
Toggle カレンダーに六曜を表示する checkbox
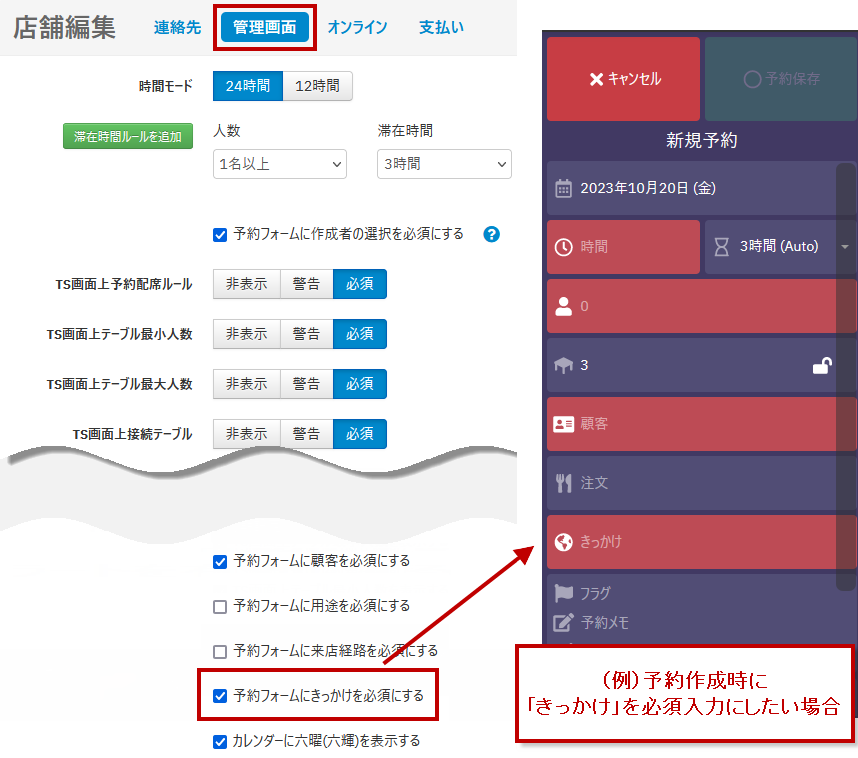coord(220,741)
